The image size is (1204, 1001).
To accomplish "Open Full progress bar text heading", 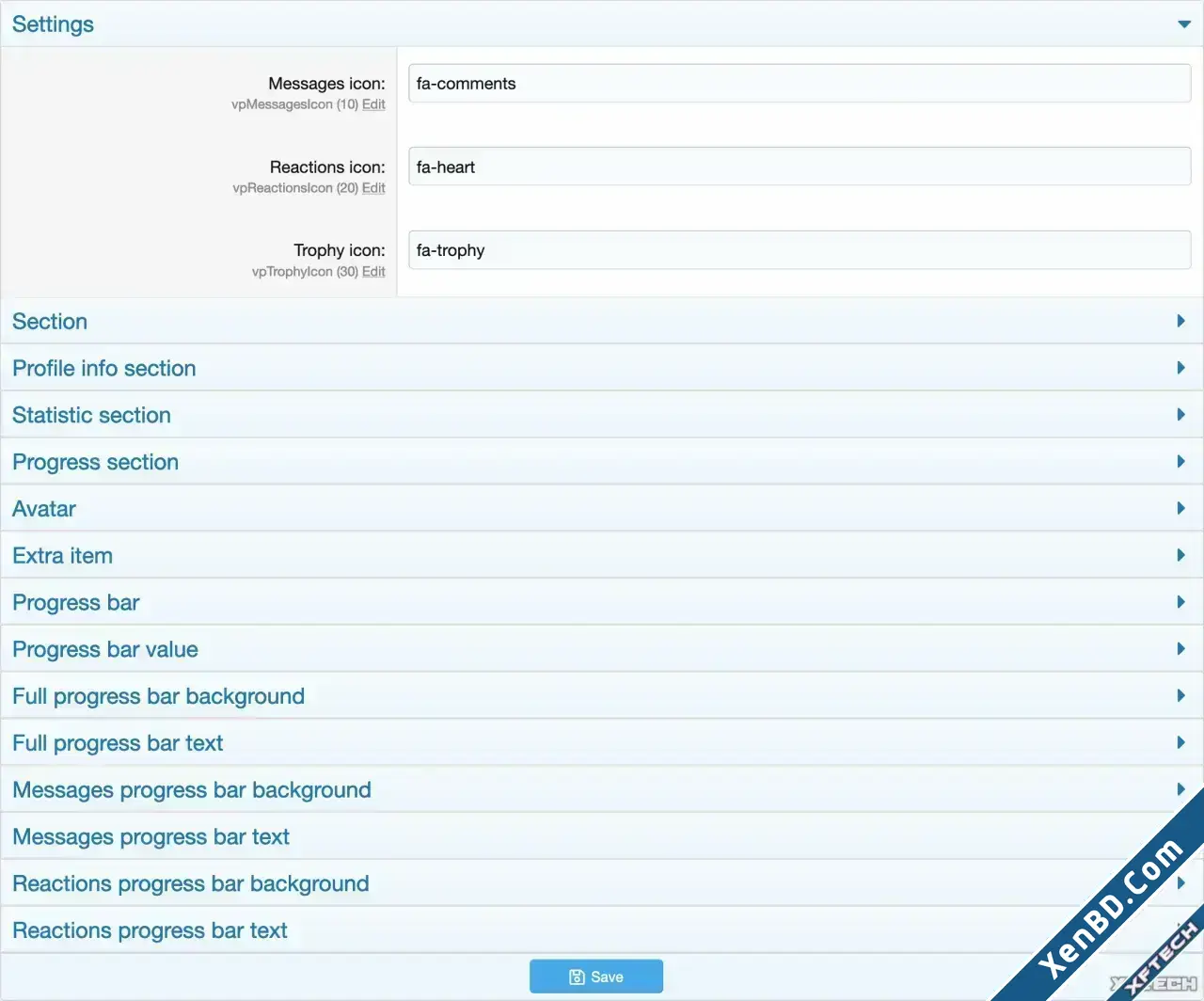I will click(118, 743).
